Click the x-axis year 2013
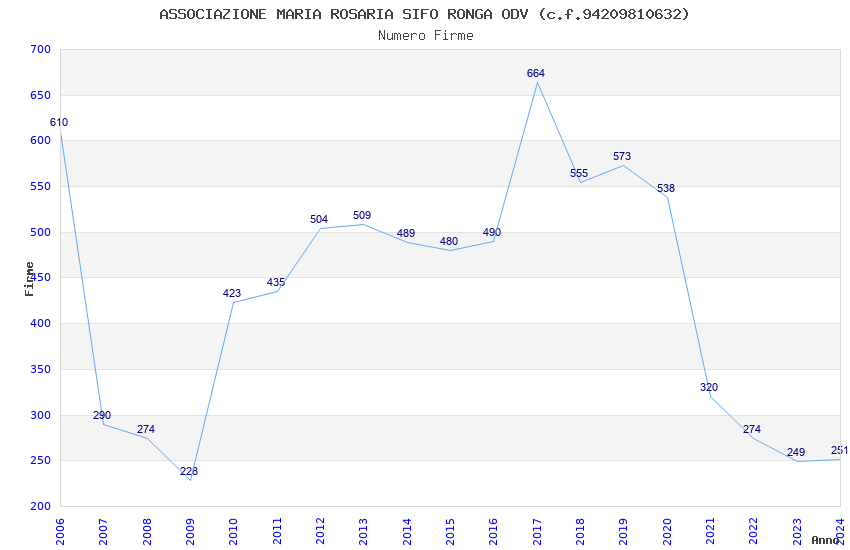 363,531
